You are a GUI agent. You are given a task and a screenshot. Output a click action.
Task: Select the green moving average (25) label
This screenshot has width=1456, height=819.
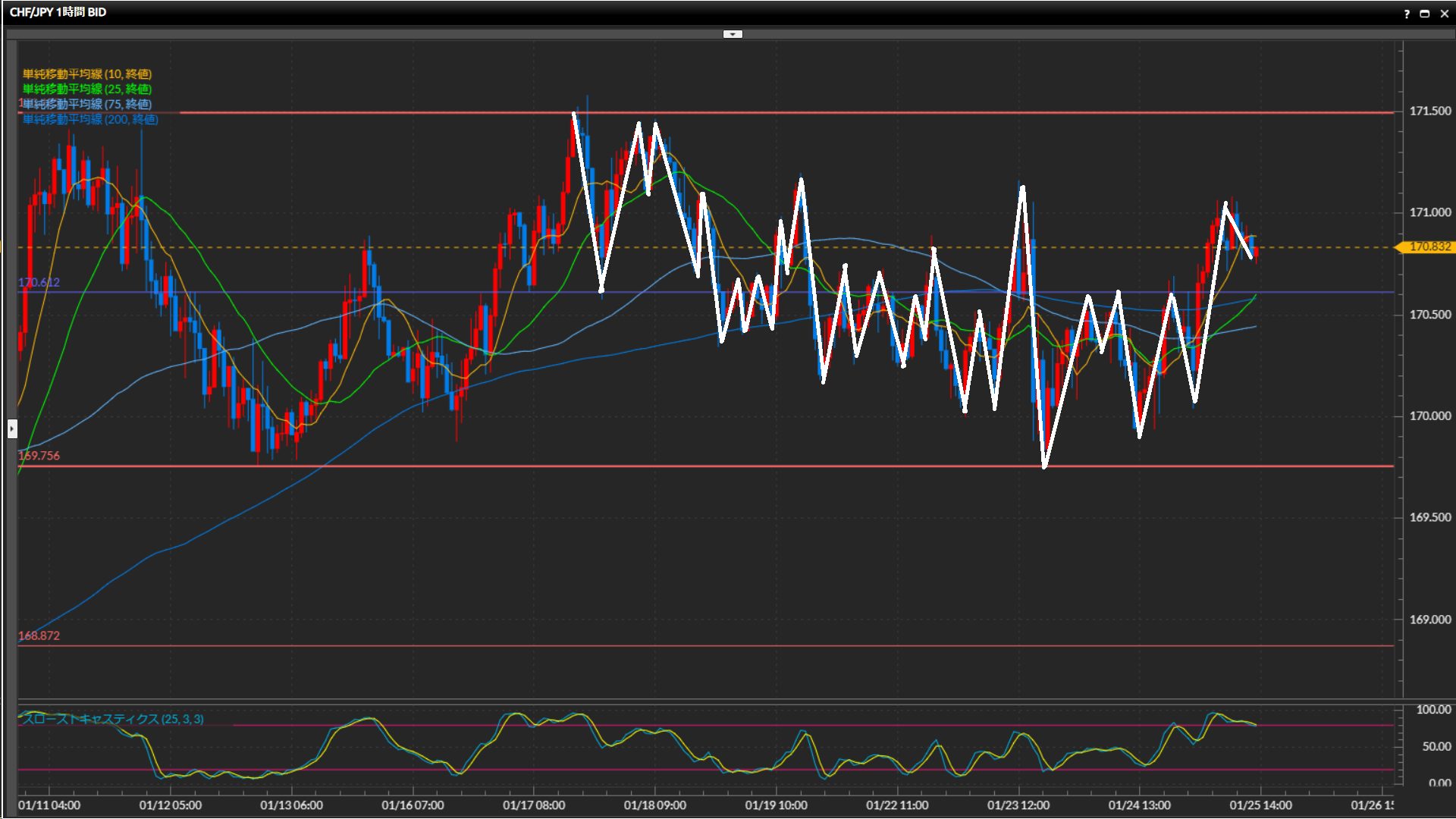point(87,89)
